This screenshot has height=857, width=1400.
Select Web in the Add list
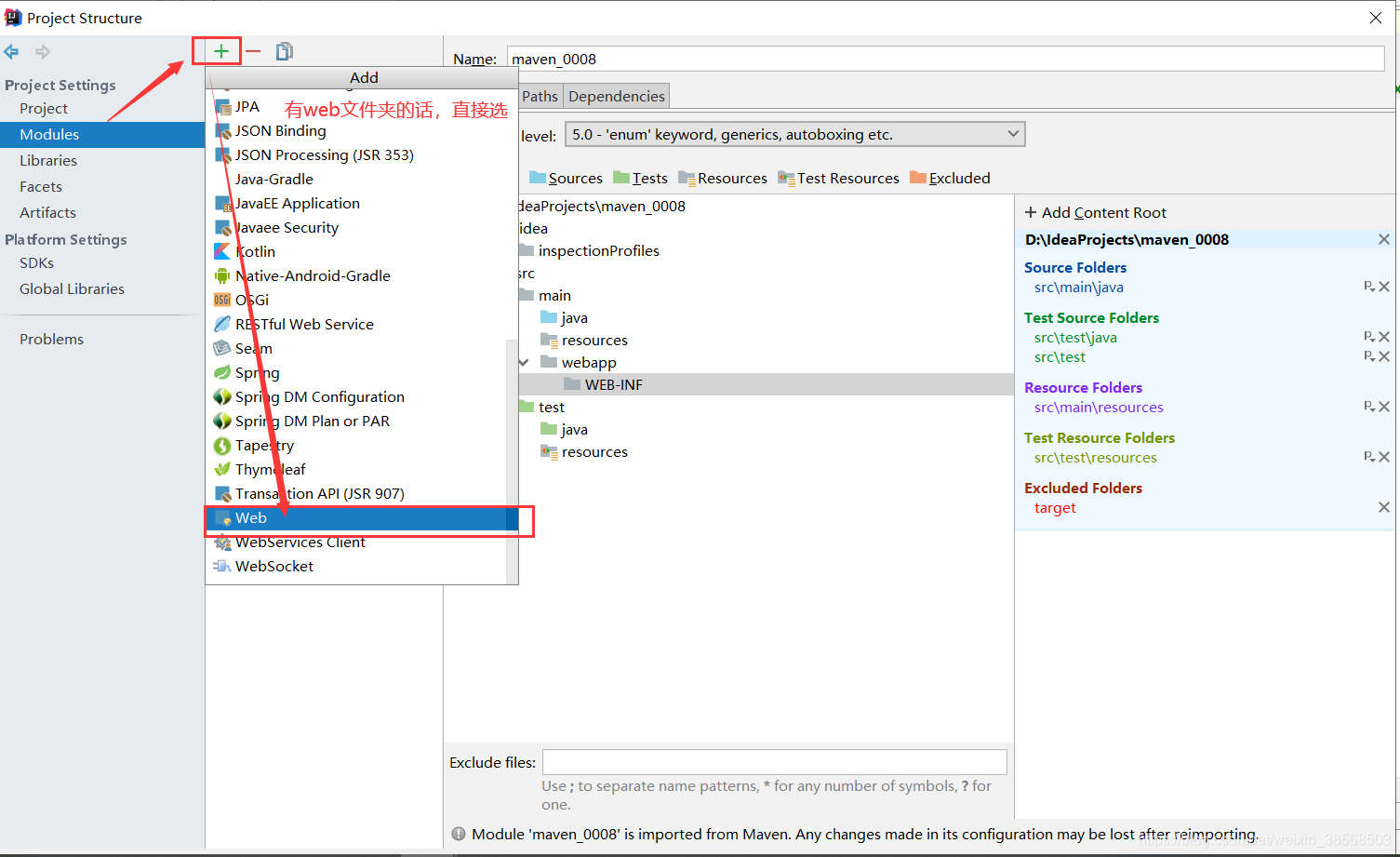coord(361,518)
